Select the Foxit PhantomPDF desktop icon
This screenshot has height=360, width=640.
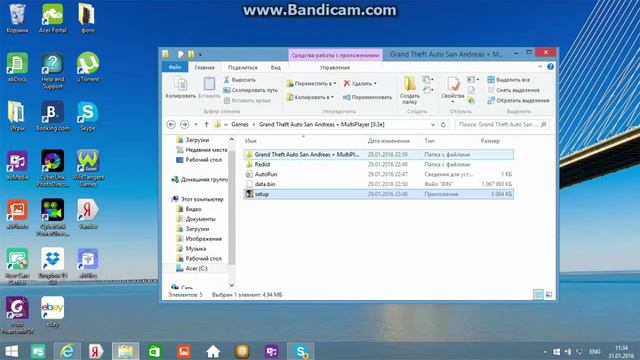tap(17, 316)
